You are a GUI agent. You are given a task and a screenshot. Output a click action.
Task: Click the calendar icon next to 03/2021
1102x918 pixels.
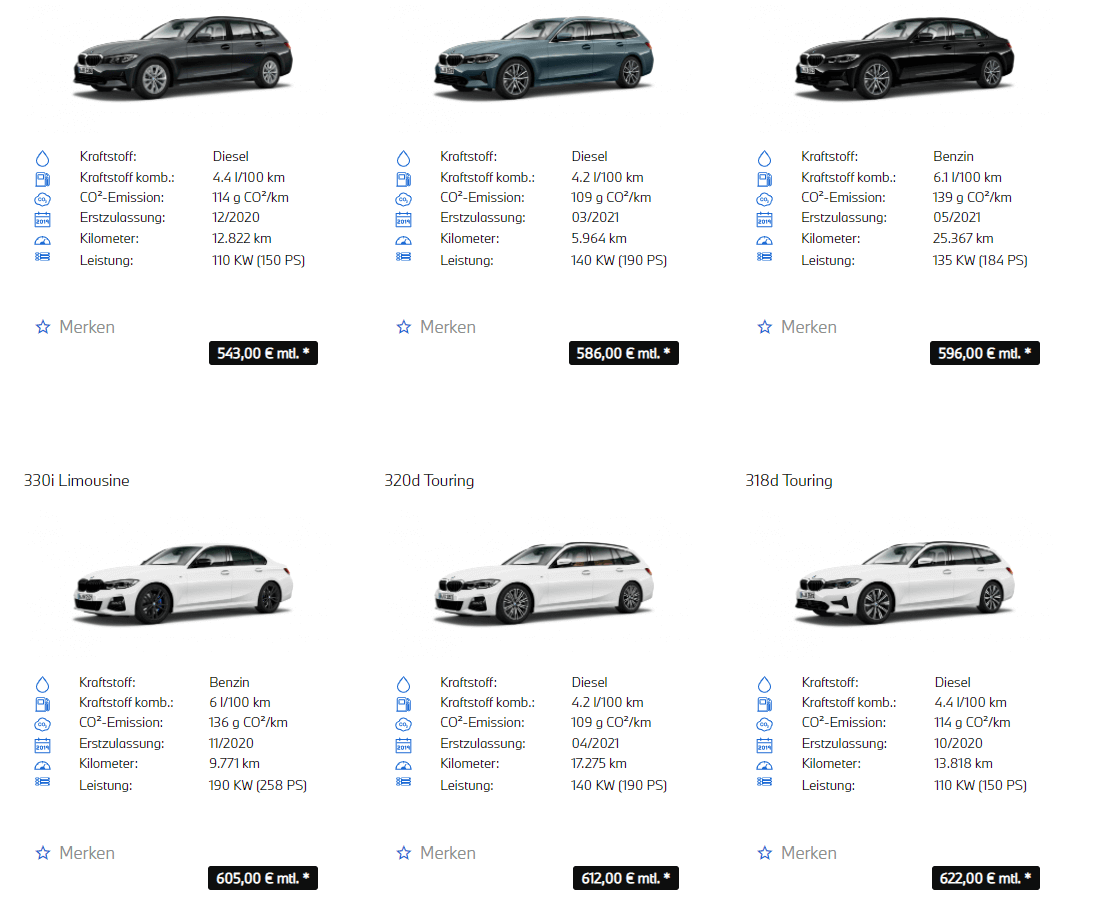click(x=403, y=220)
